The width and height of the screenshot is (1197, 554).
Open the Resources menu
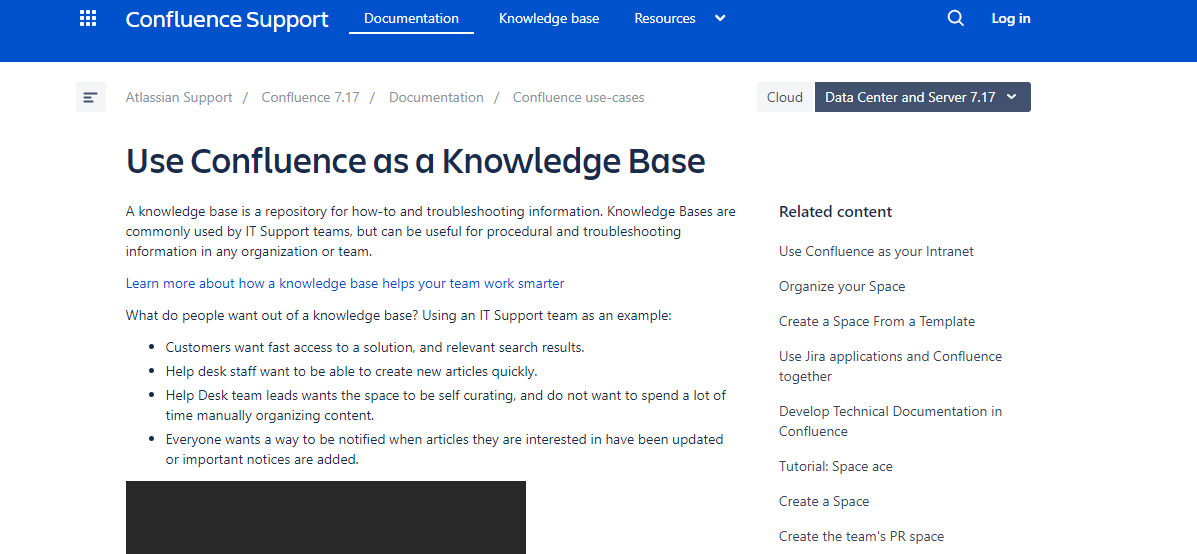665,18
